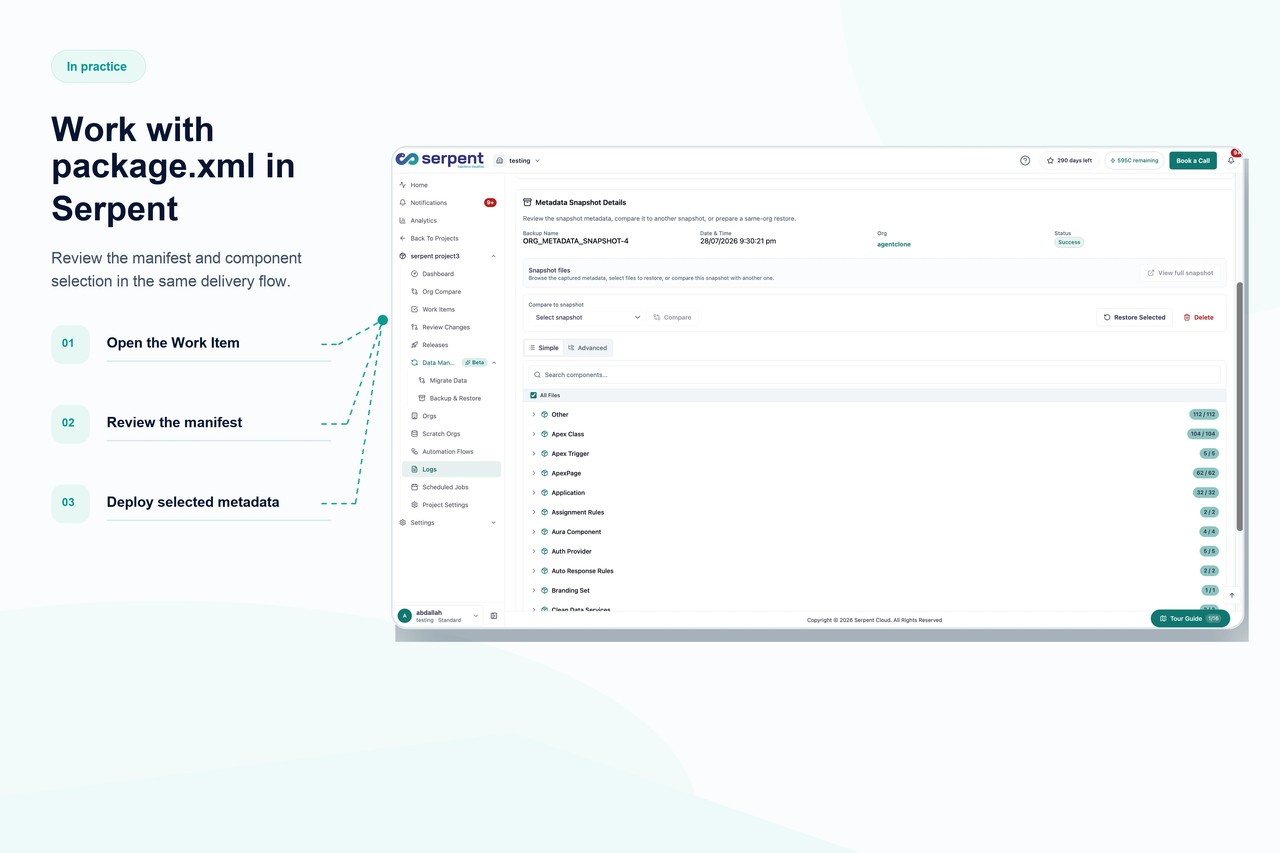The height and width of the screenshot is (853, 1280).
Task: Open Notifications via the sidebar bell icon
Action: pos(402,203)
